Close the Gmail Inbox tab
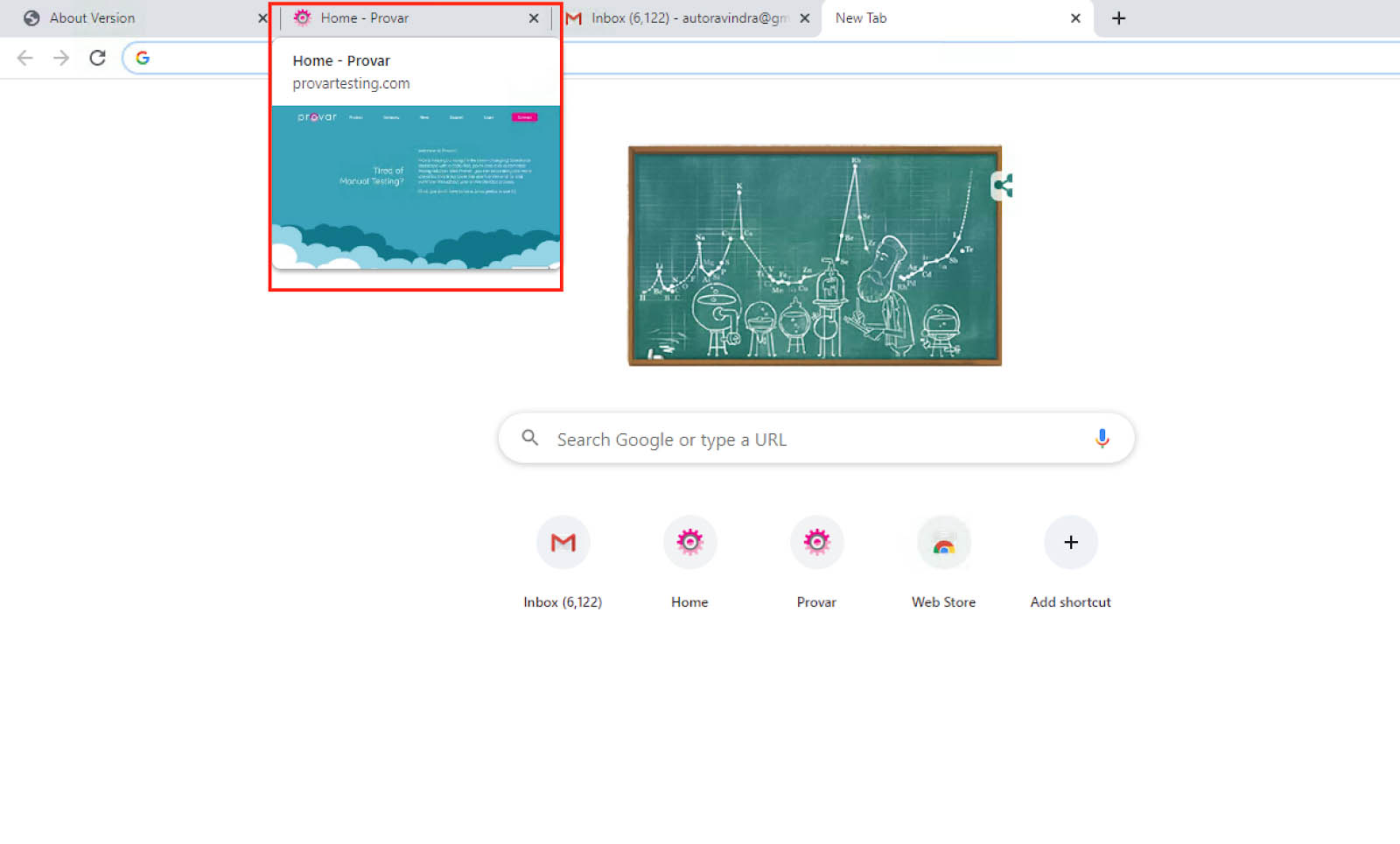The image size is (1400, 844). [x=804, y=18]
